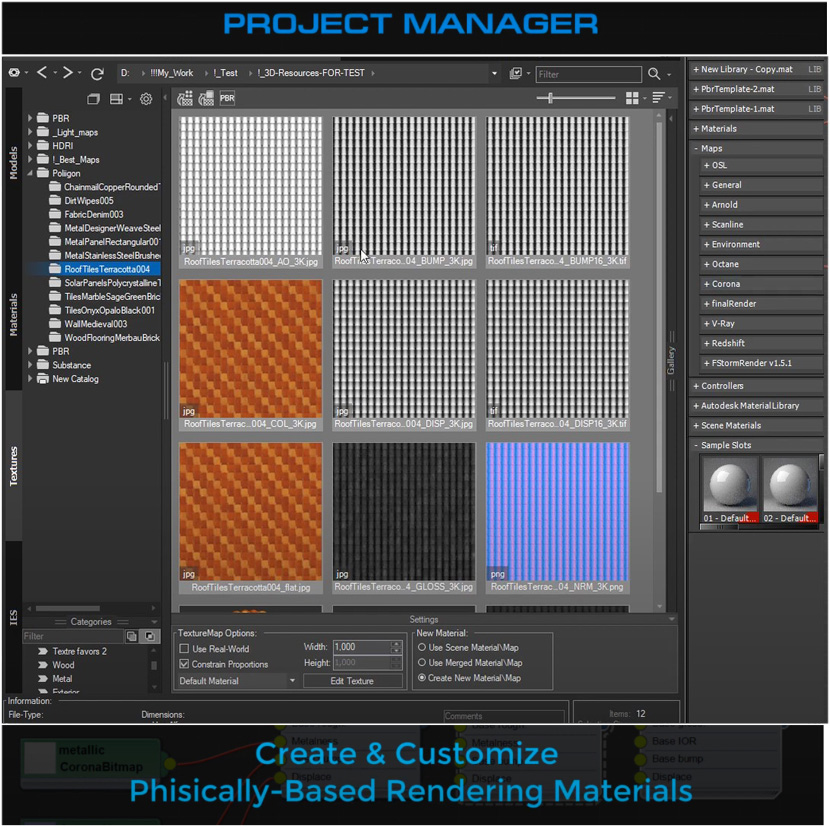Image resolution: width=830 pixels, height=830 pixels.
Task: Click the second categories filter mode icon
Action: [150, 636]
